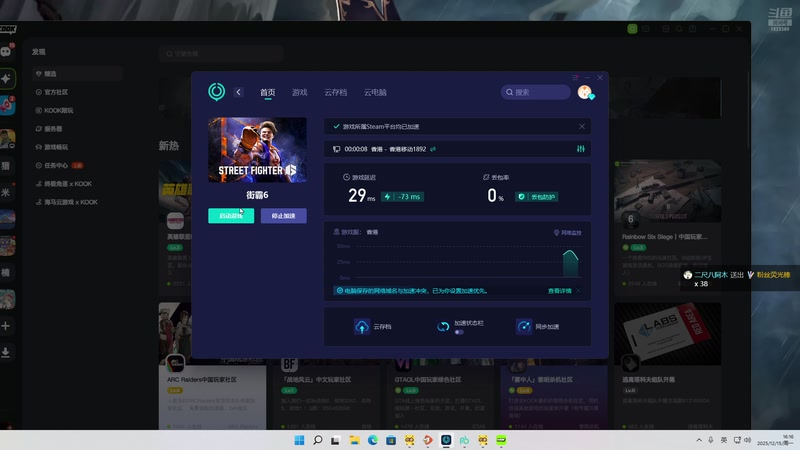Switch to the 首页 tab
Image resolution: width=800 pixels, height=450 pixels.
(x=267, y=92)
